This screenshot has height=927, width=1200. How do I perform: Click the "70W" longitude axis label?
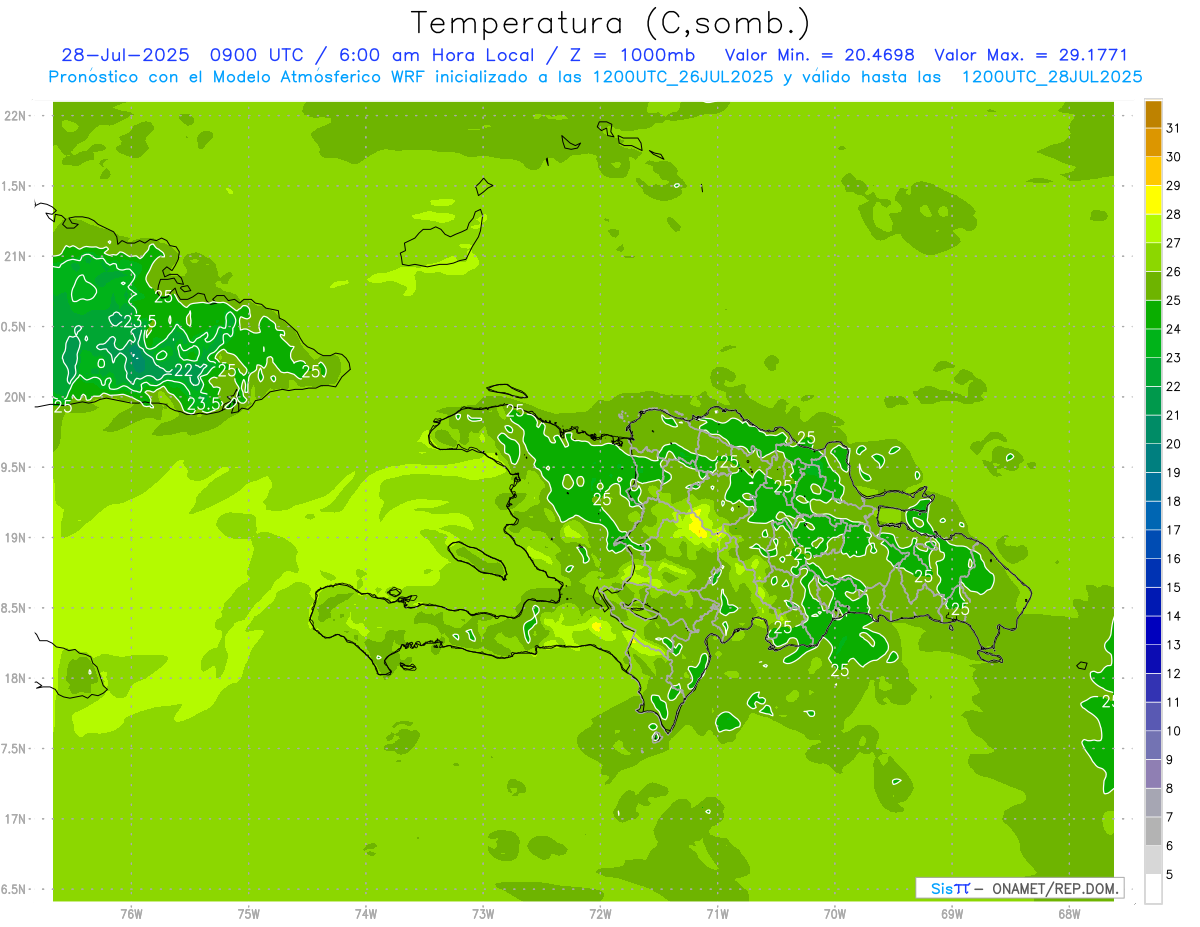[x=835, y=914]
